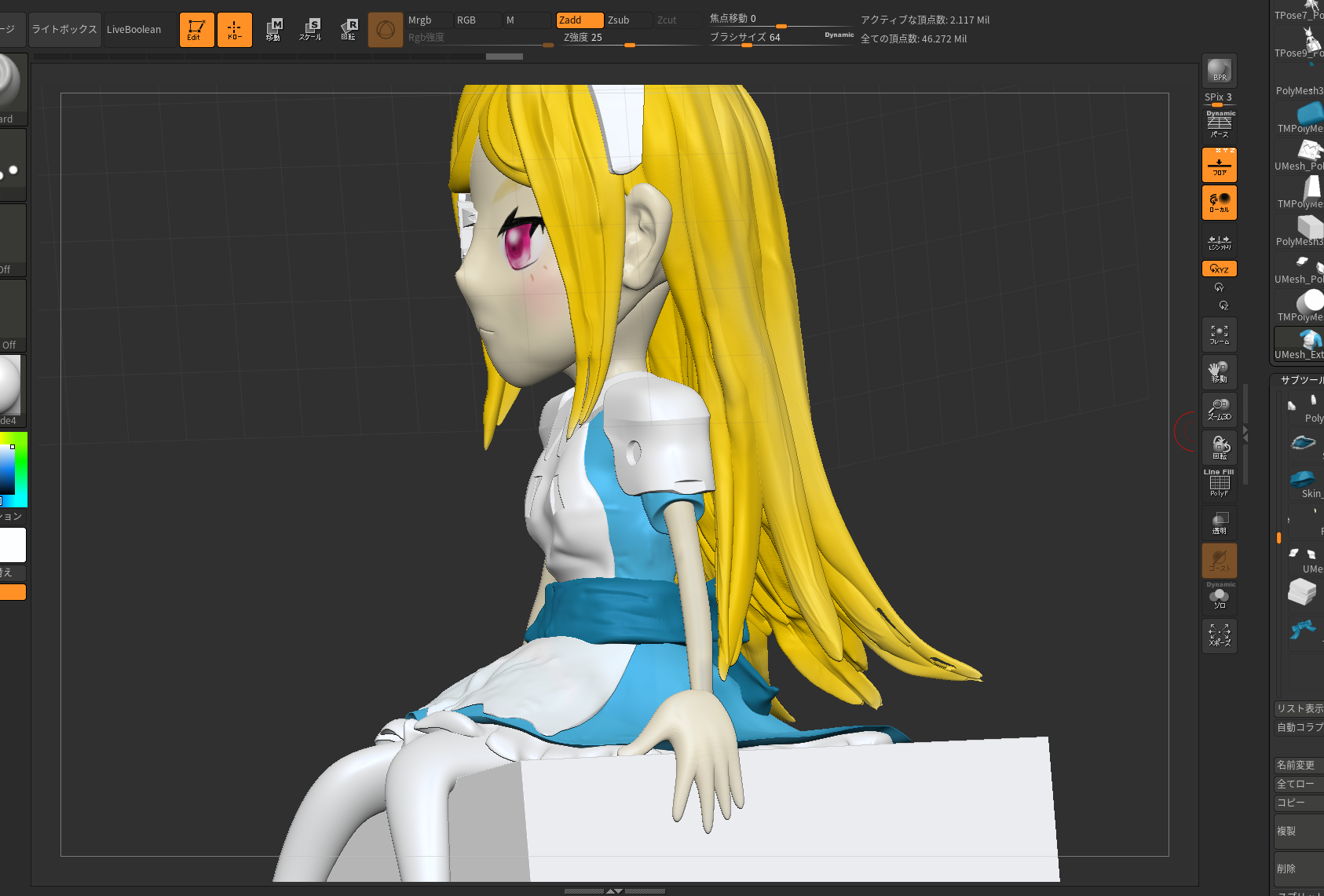Toggle the PolyF Line Fill display
This screenshot has width=1324, height=896.
tap(1220, 485)
